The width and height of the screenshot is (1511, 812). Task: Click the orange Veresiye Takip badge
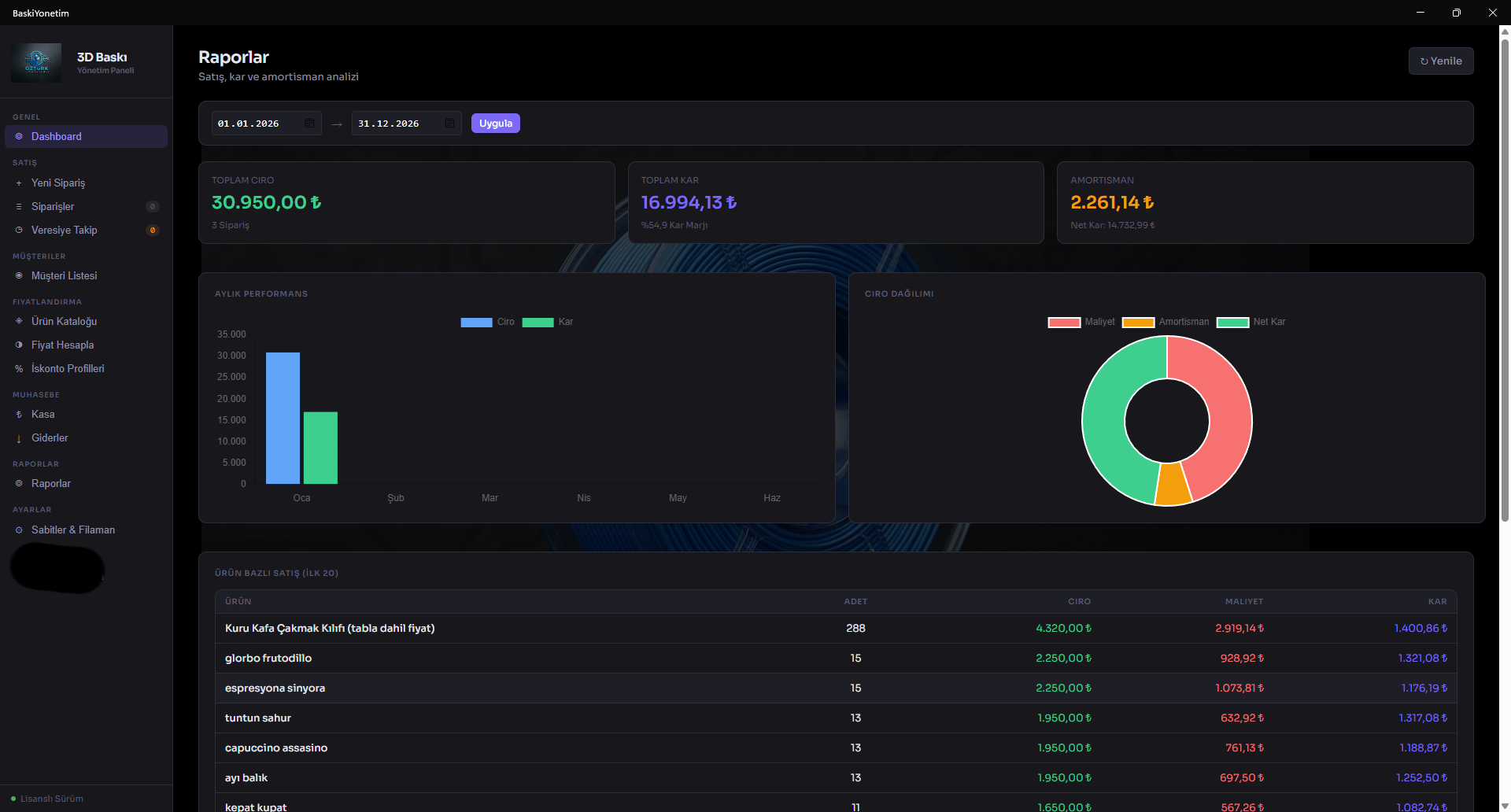pyautogui.click(x=153, y=230)
